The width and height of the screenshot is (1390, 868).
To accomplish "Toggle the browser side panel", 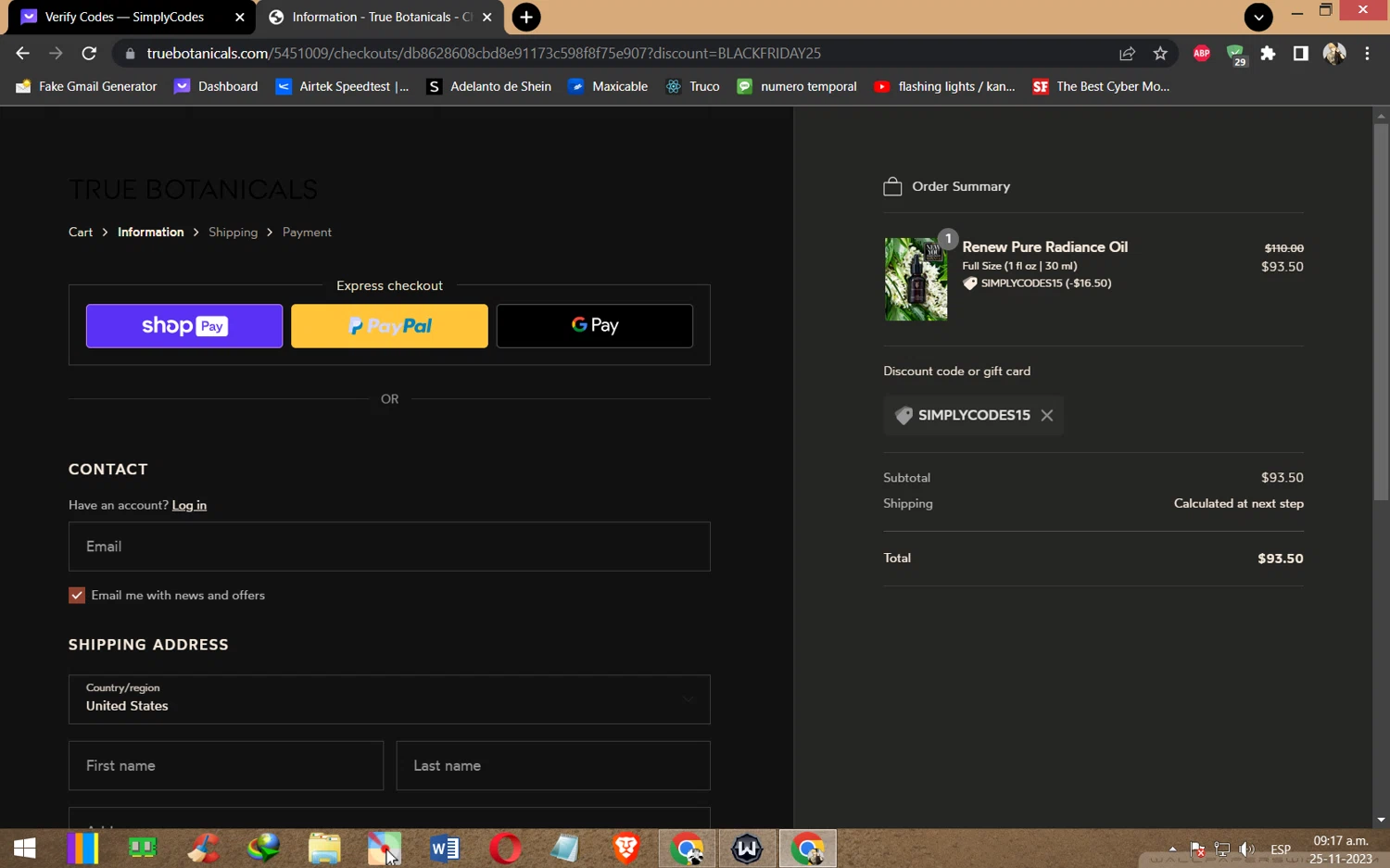I will 1301,54.
